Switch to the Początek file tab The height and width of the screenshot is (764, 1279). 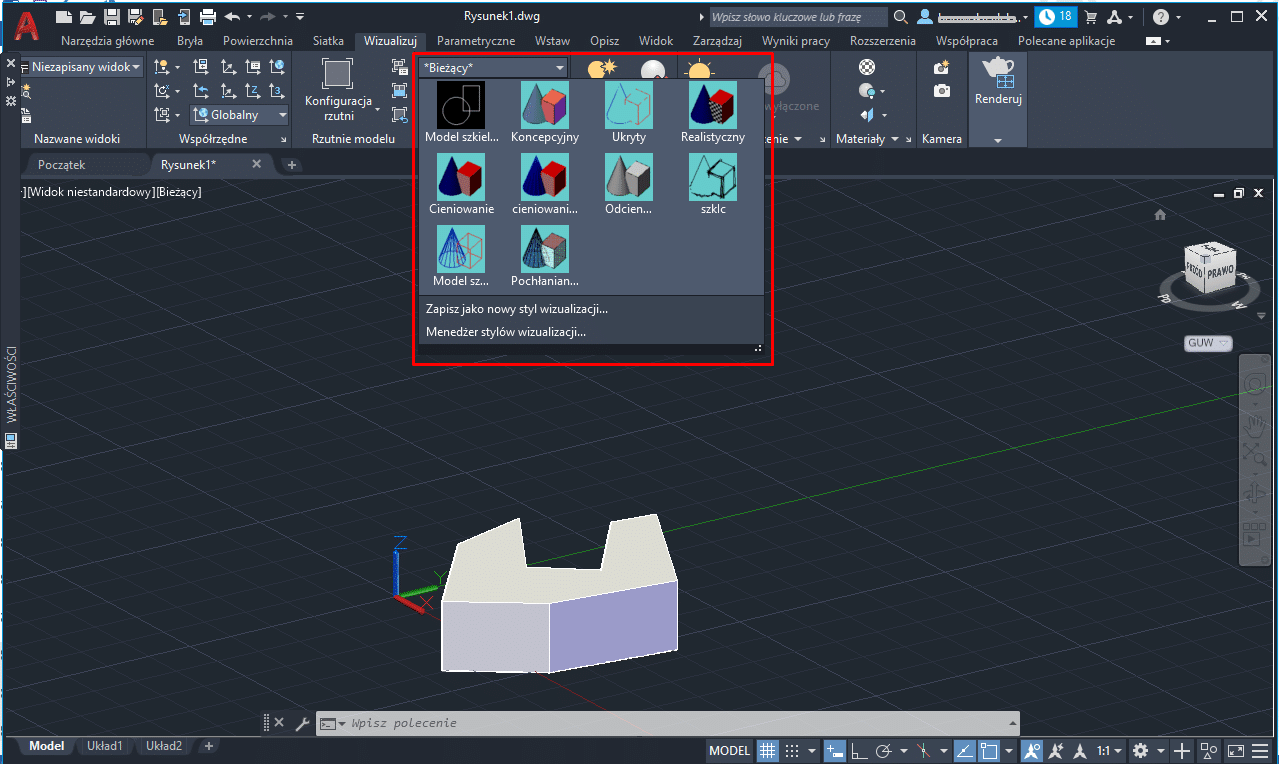(x=62, y=164)
